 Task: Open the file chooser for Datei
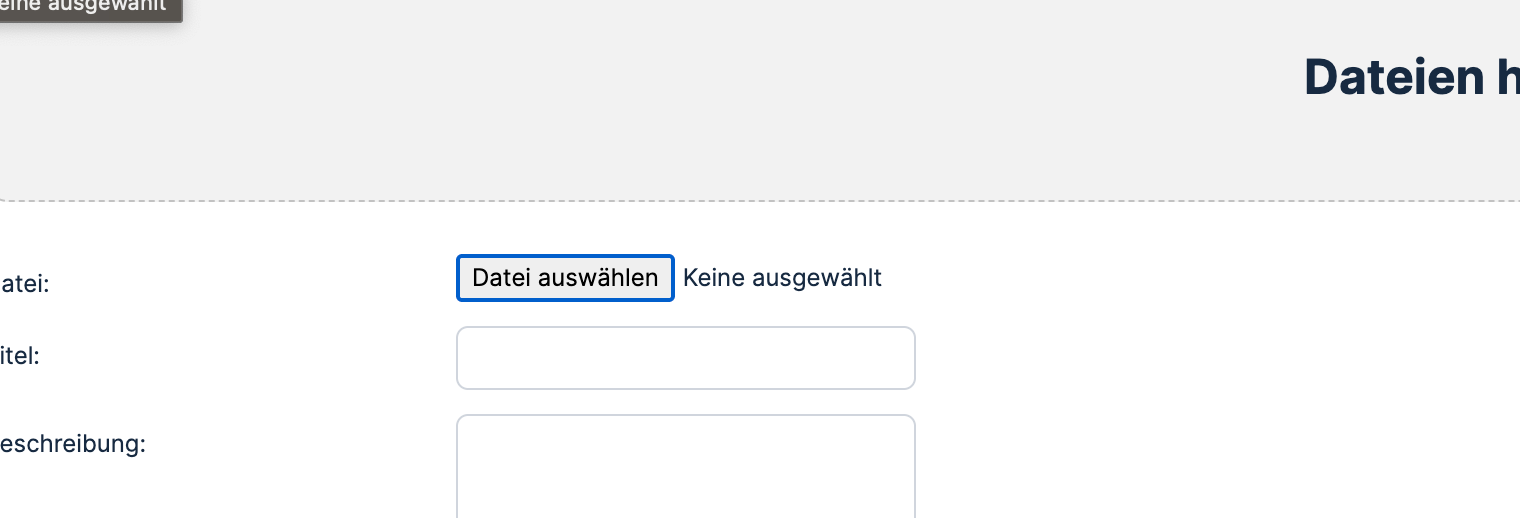(x=565, y=278)
